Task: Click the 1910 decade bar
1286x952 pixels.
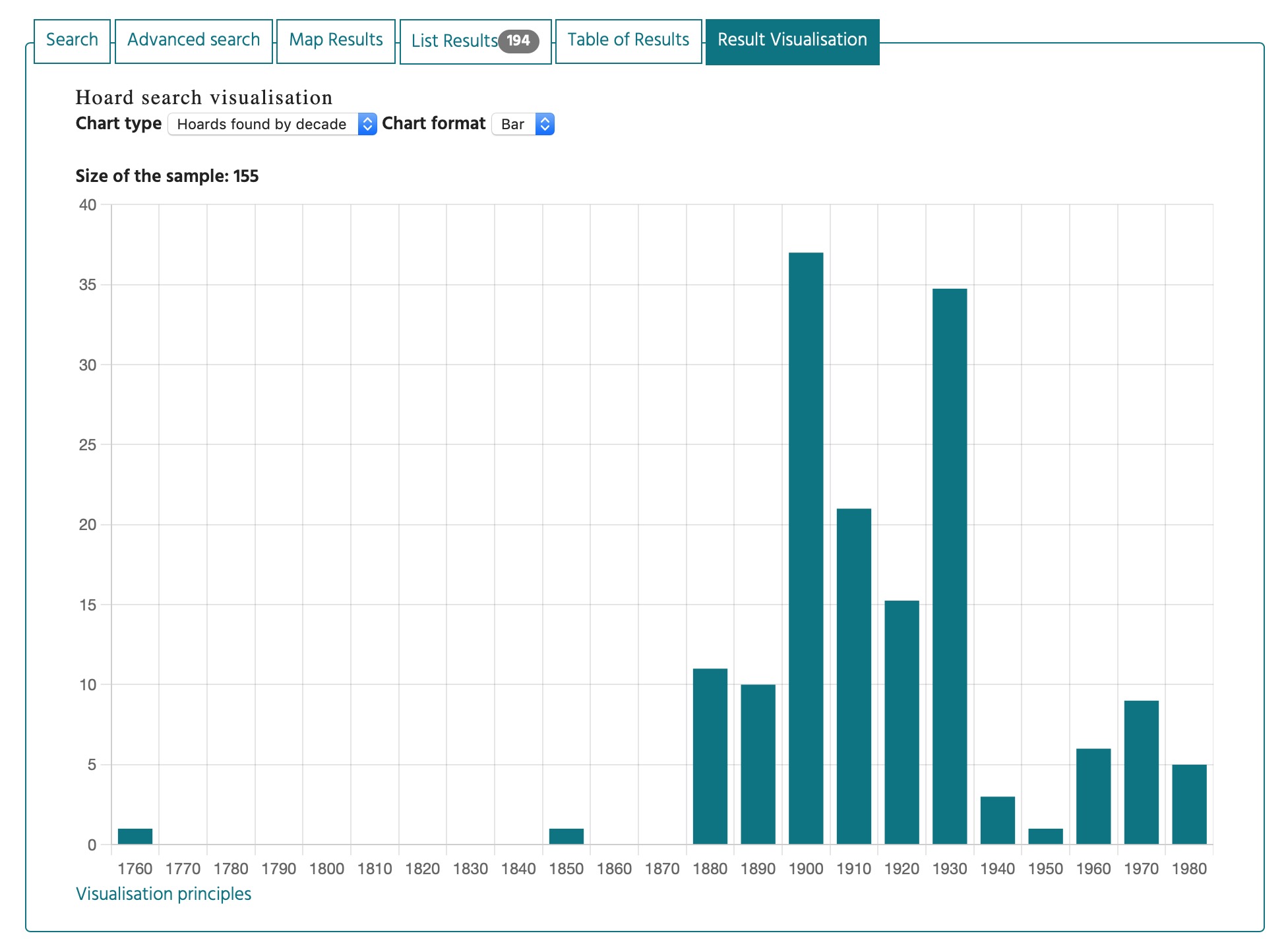Action: 854,676
